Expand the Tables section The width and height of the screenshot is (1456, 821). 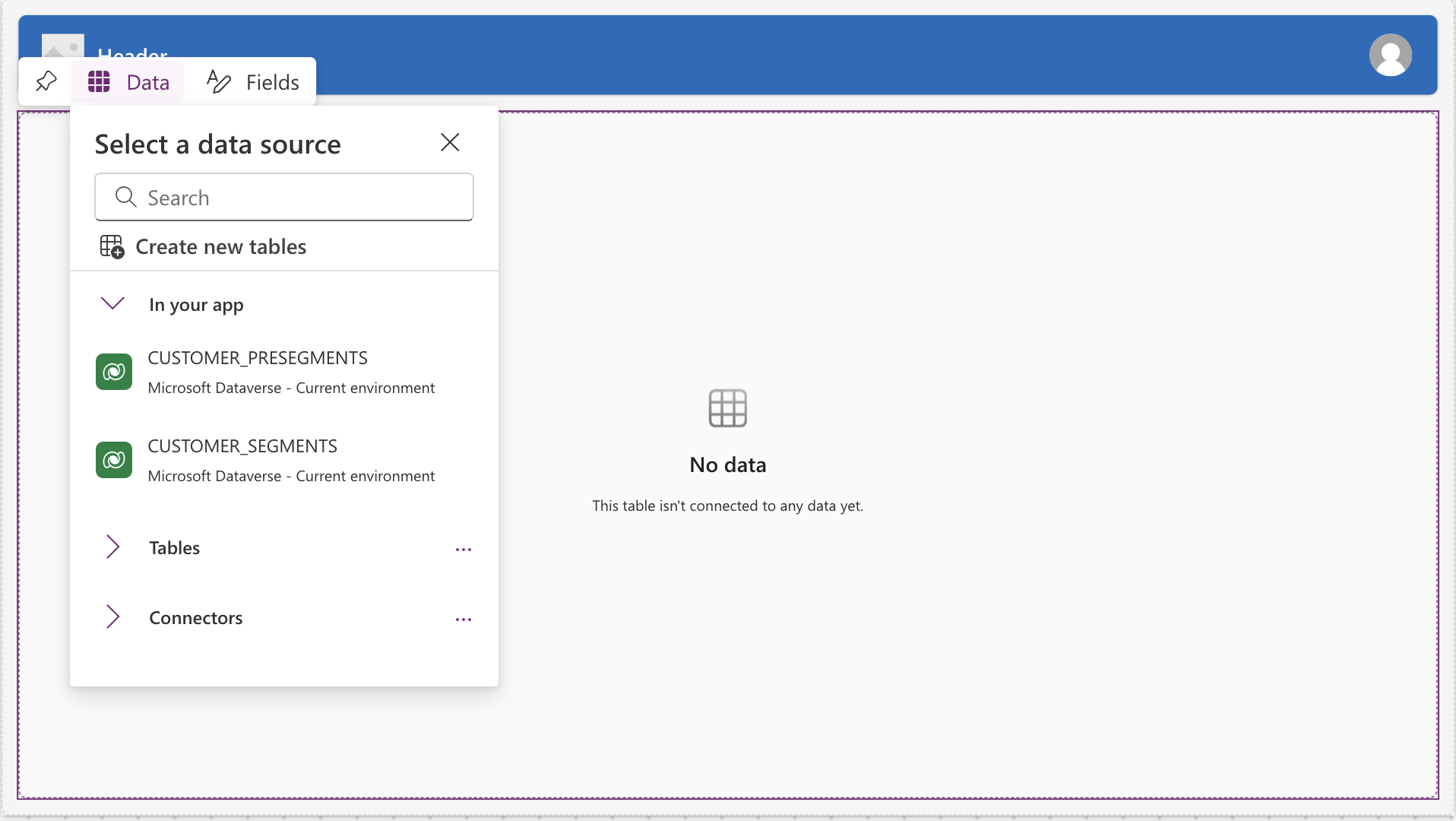point(112,547)
